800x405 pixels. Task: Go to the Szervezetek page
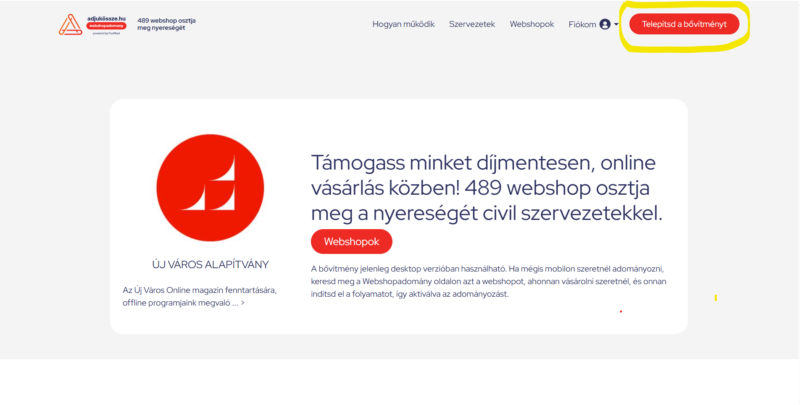tap(472, 24)
